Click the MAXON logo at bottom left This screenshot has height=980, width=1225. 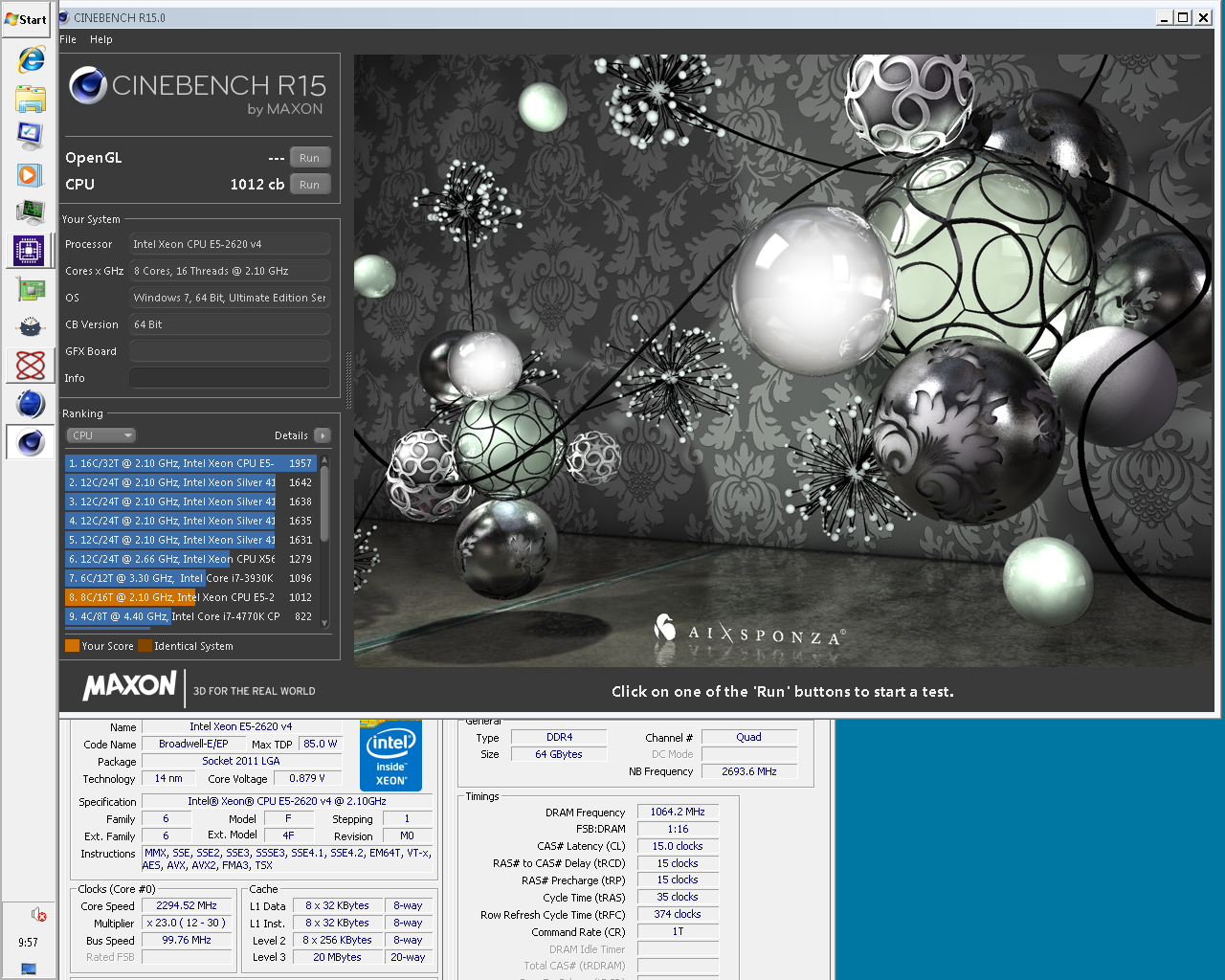(129, 685)
